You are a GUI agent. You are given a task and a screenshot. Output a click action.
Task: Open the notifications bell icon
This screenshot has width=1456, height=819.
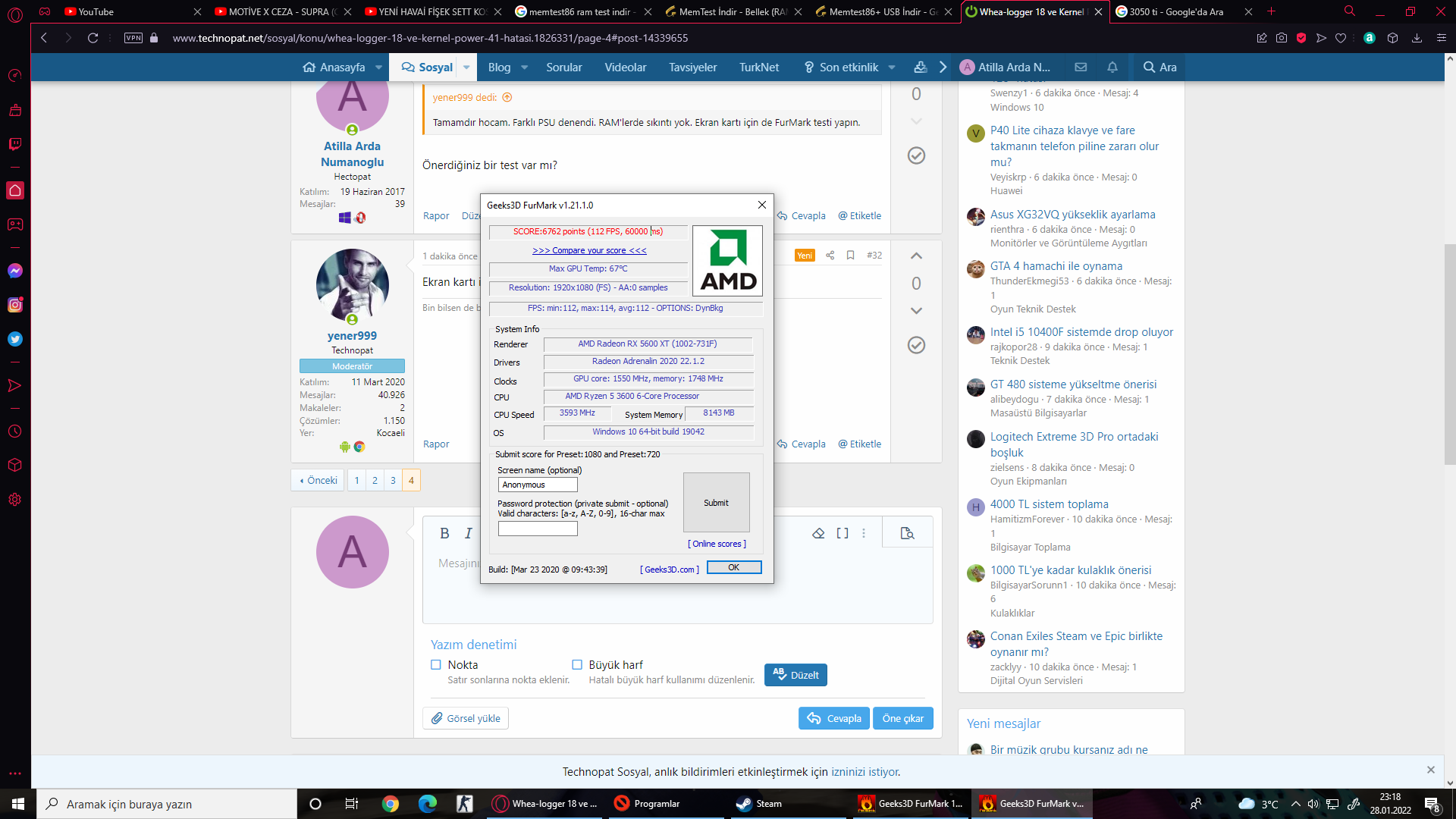(1112, 67)
